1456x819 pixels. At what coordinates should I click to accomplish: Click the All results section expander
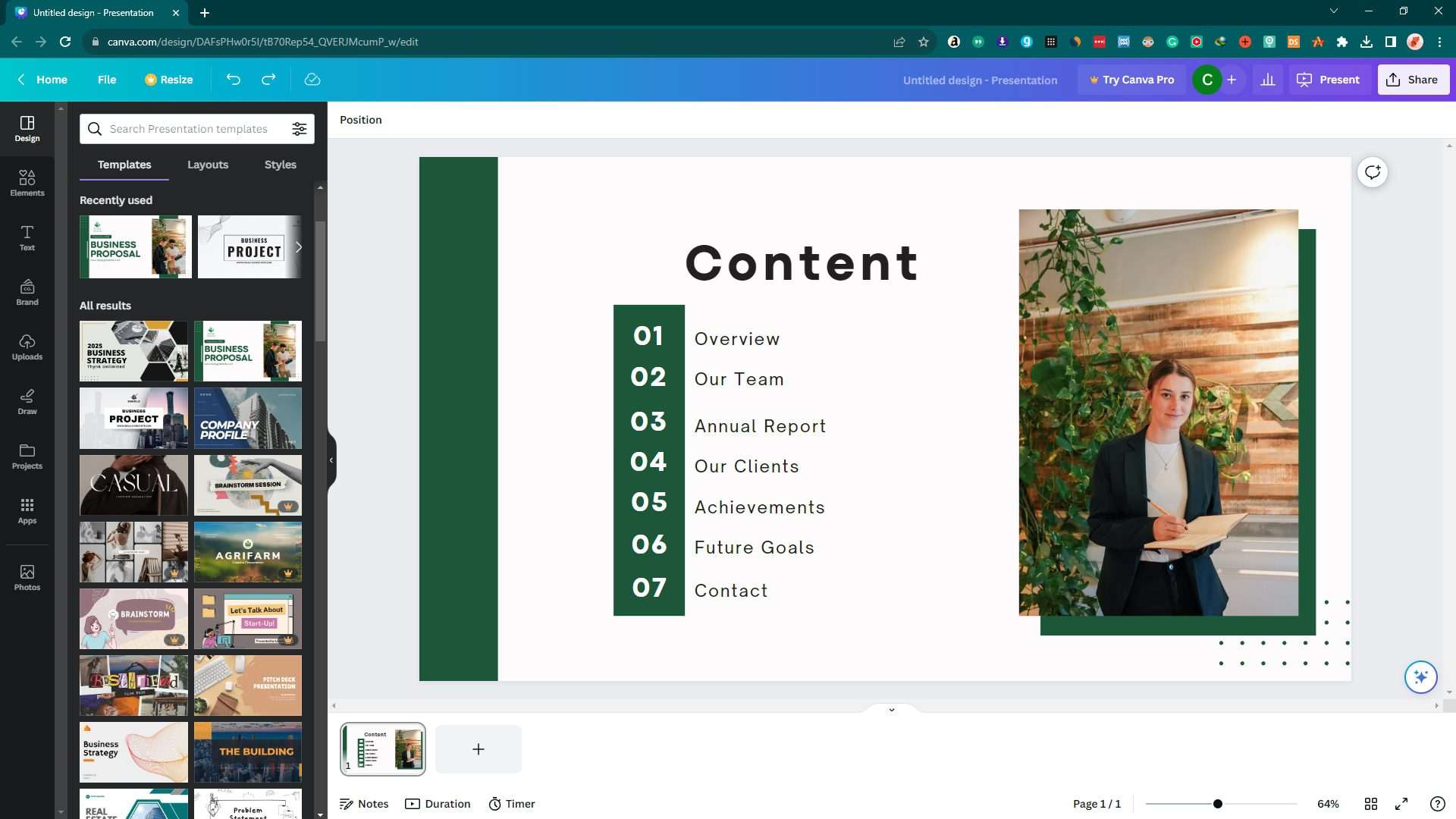point(105,306)
